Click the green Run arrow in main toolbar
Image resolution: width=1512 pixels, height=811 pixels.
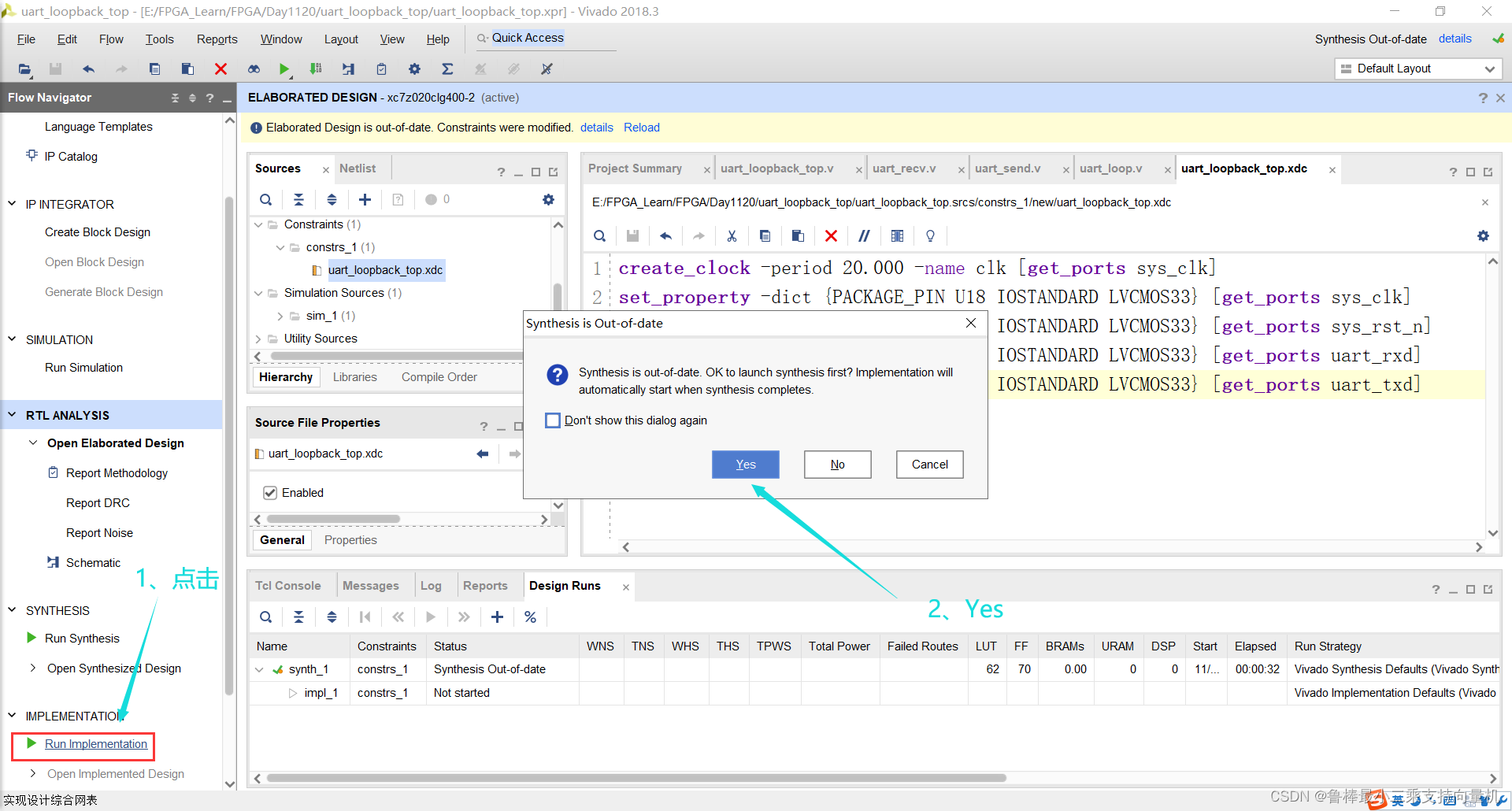coord(284,69)
